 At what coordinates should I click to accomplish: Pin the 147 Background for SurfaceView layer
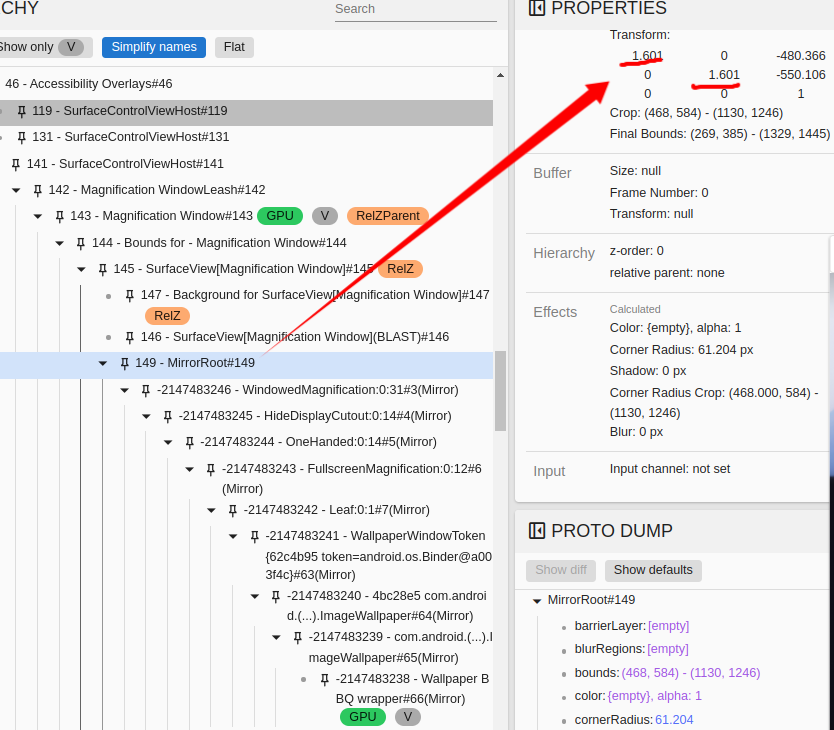(130, 295)
